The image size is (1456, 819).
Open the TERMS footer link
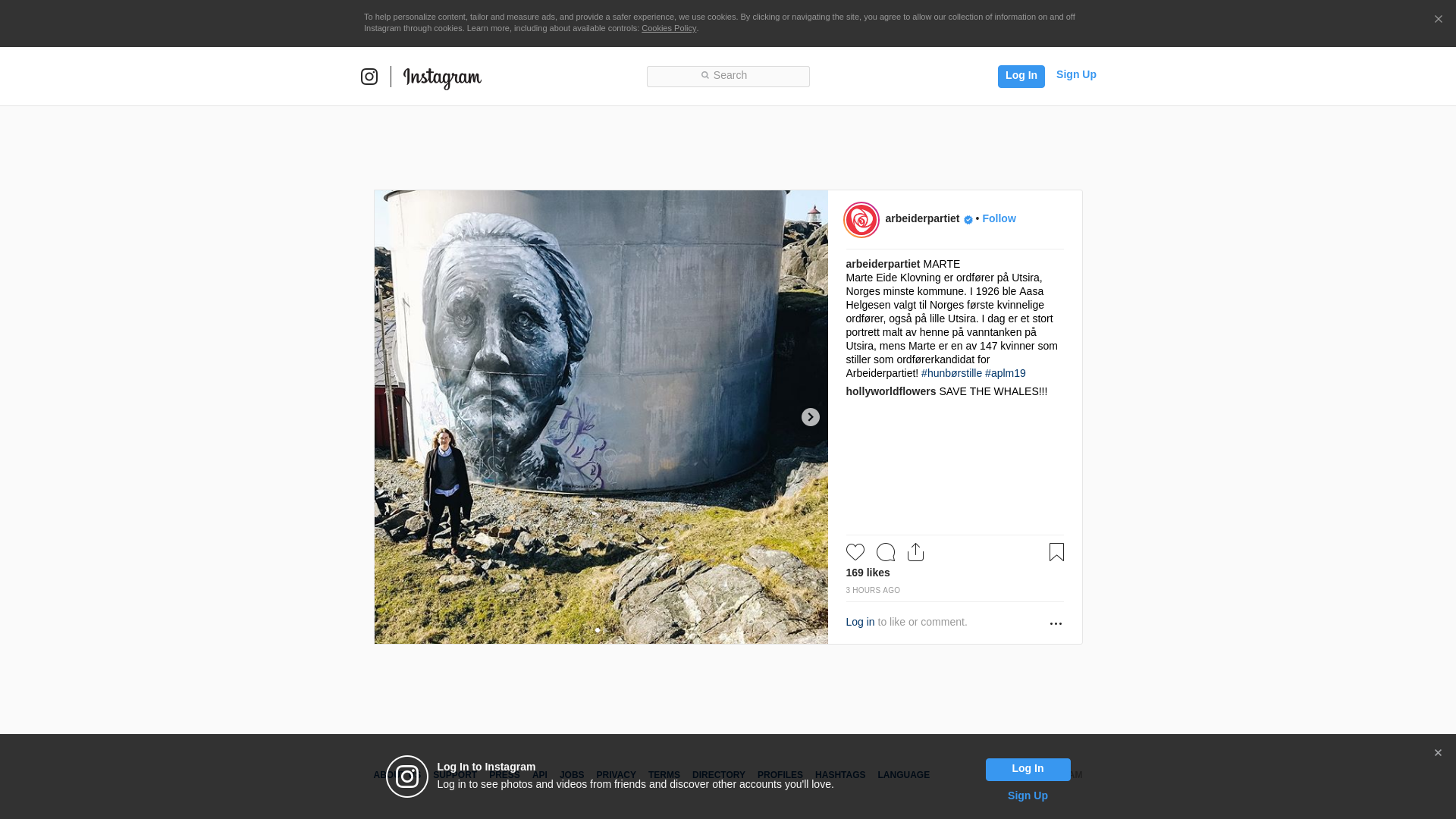(664, 775)
